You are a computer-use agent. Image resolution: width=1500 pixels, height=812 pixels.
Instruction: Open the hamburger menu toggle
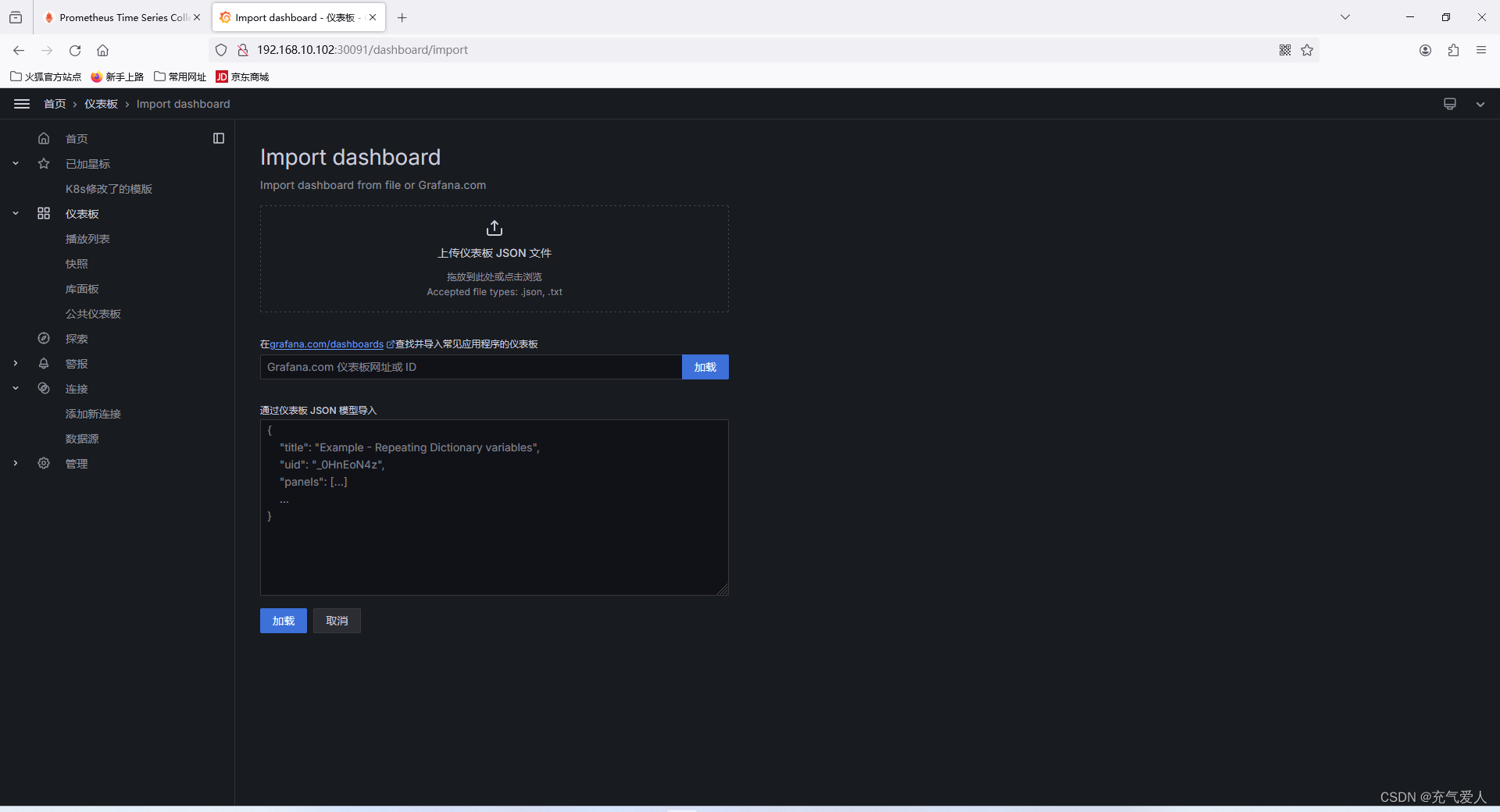point(22,104)
